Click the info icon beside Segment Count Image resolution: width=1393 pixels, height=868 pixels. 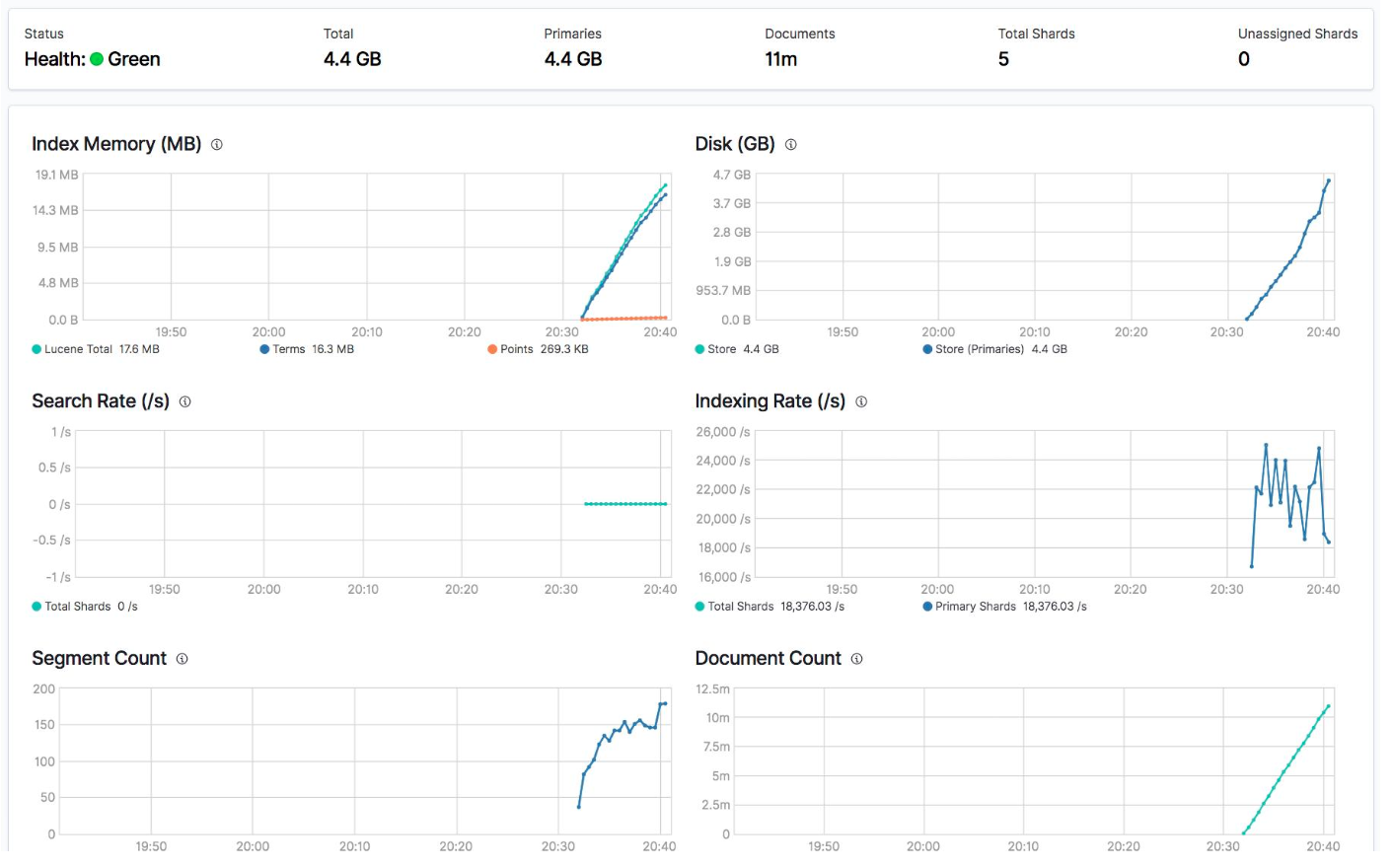[x=183, y=659]
